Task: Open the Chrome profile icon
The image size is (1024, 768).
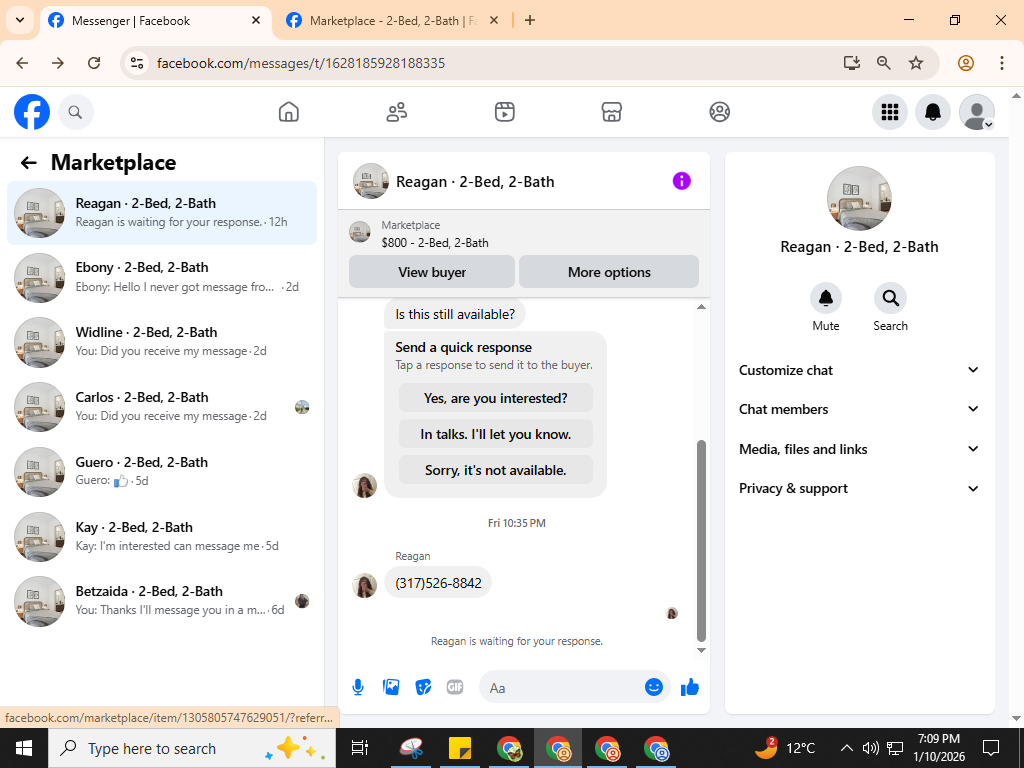Action: (966, 63)
